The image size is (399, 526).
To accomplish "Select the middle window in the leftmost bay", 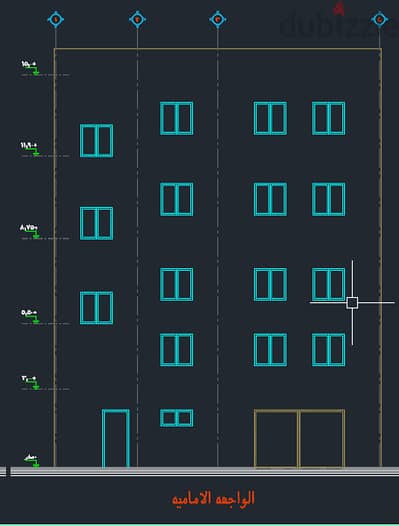I will tap(96, 223).
